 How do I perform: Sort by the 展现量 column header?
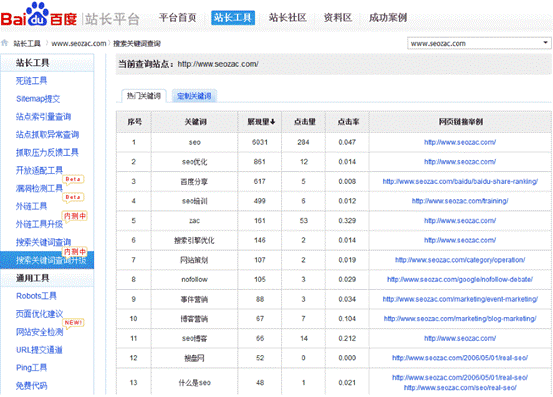pos(261,122)
